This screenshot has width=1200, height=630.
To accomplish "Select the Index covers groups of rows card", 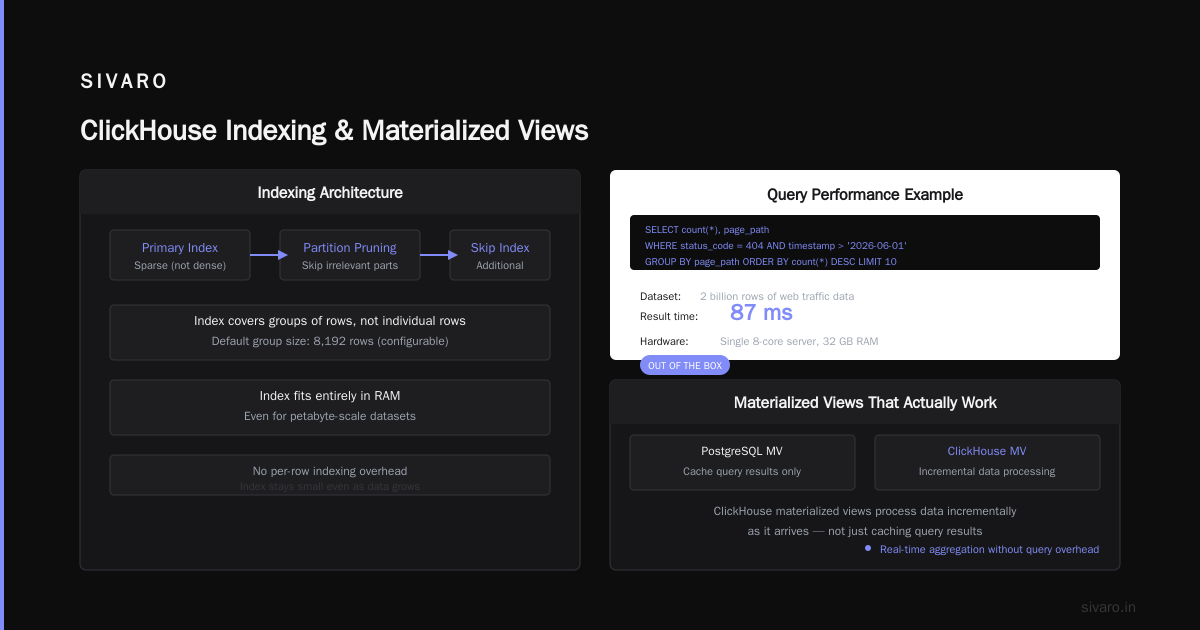I will point(330,332).
